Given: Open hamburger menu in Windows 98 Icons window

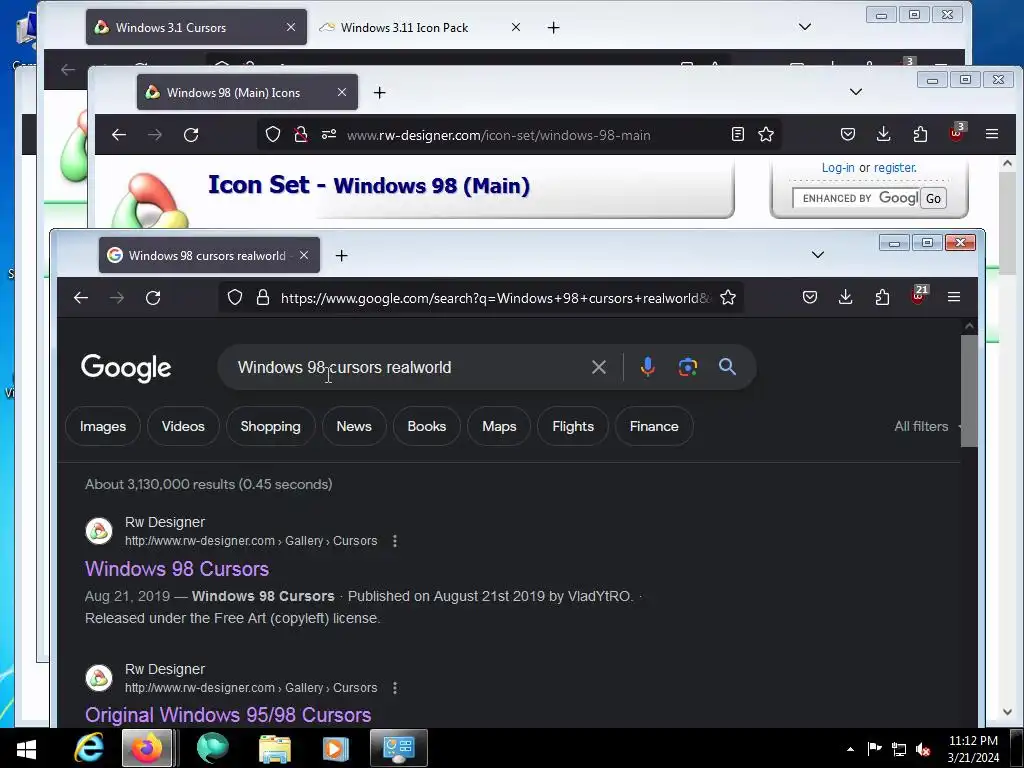Looking at the screenshot, I should tap(991, 135).
